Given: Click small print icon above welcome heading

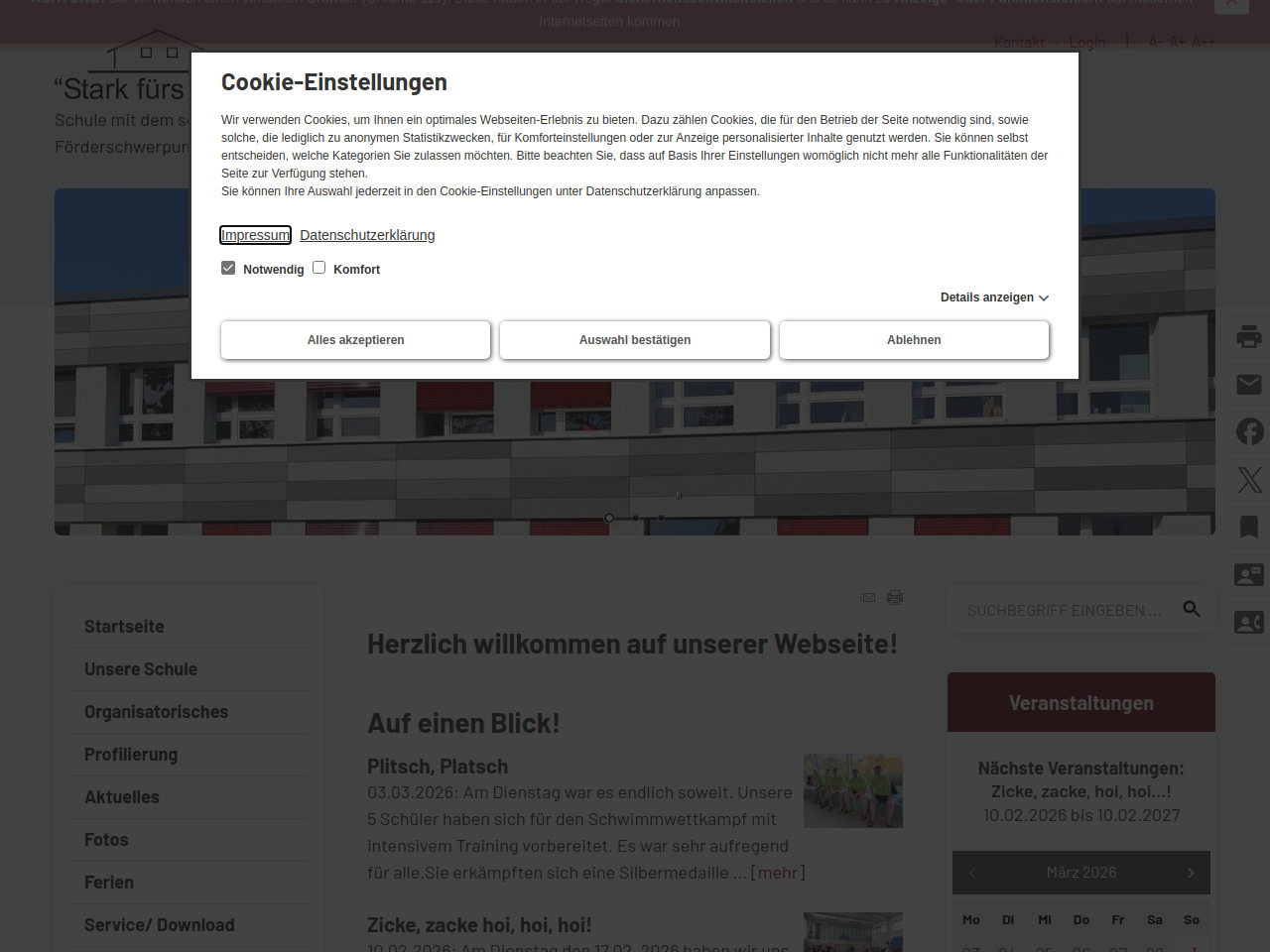Looking at the screenshot, I should (895, 597).
